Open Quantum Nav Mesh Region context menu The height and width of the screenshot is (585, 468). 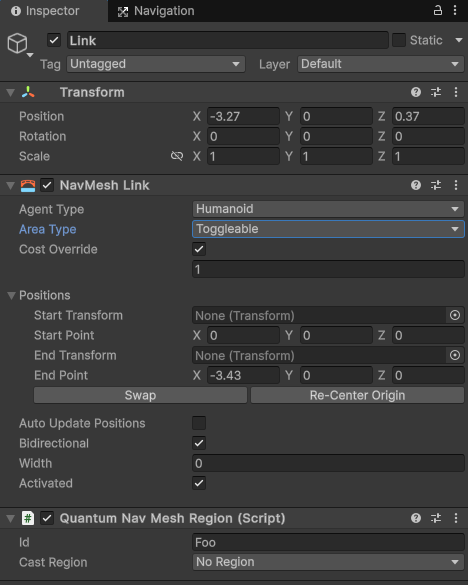point(456,518)
